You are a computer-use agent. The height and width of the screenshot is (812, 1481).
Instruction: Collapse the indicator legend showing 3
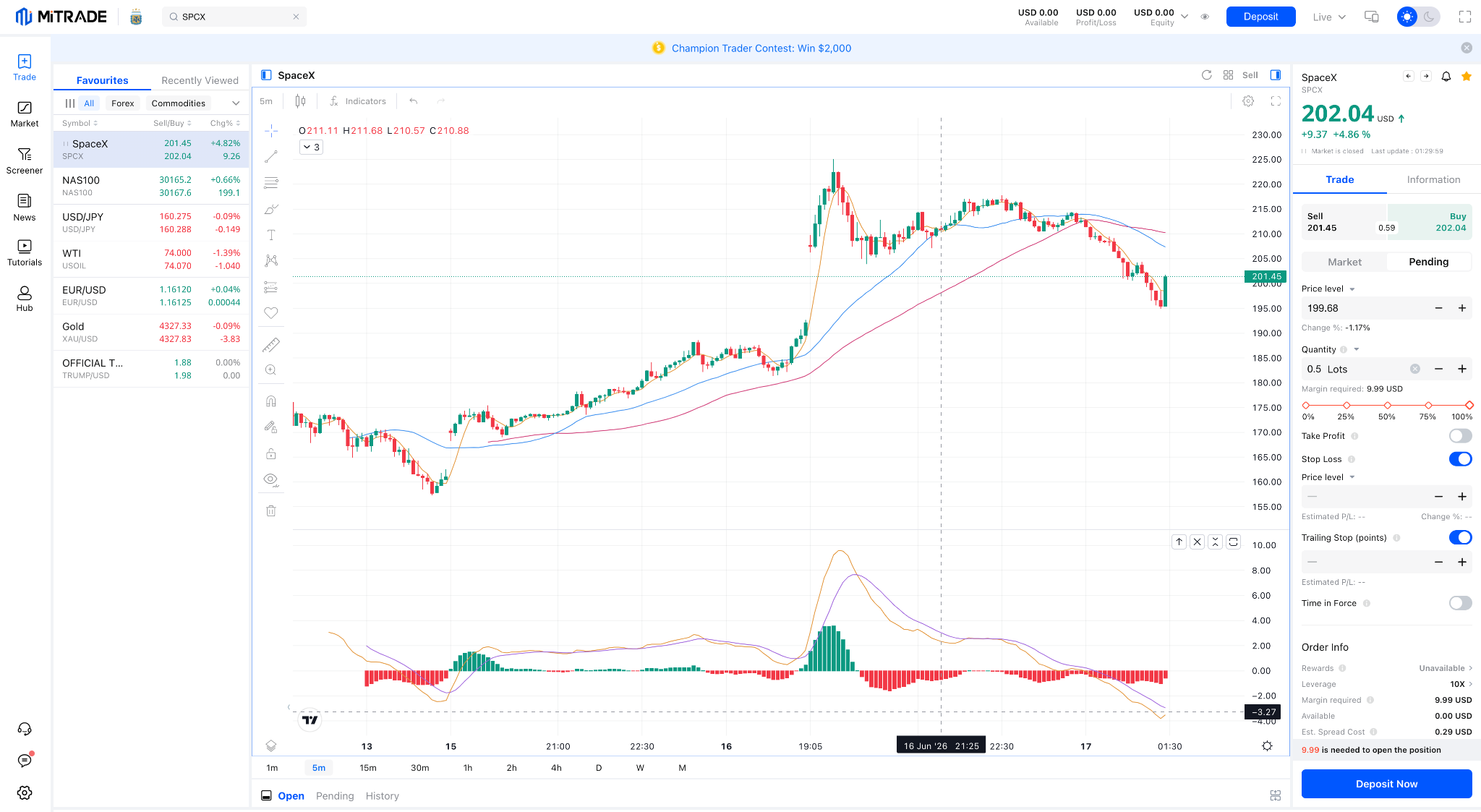click(x=311, y=148)
